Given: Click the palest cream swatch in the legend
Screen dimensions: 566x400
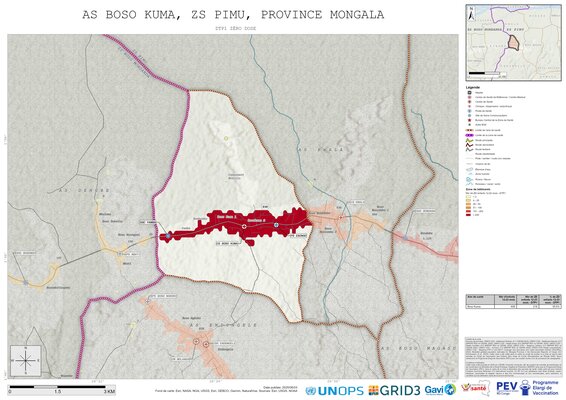Looking at the screenshot, I should pos(468,197).
